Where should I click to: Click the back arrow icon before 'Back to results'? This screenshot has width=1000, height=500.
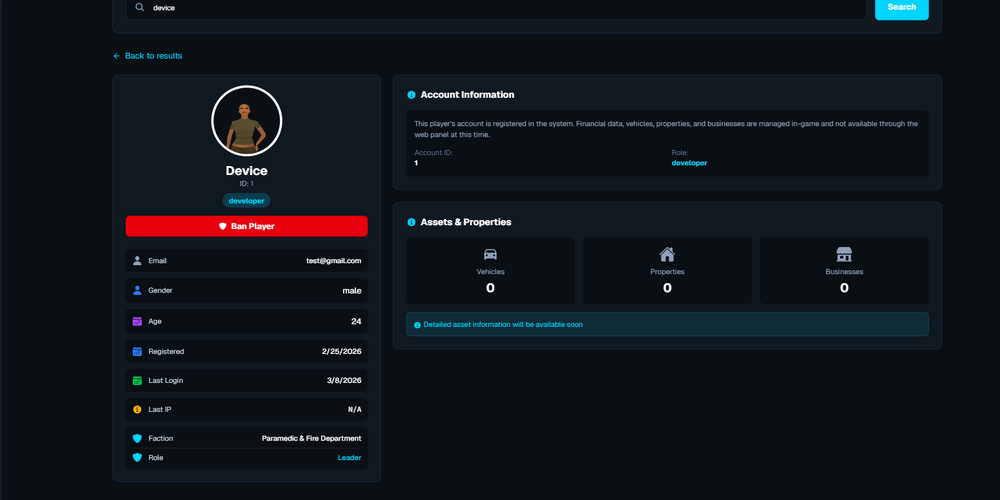(x=117, y=56)
